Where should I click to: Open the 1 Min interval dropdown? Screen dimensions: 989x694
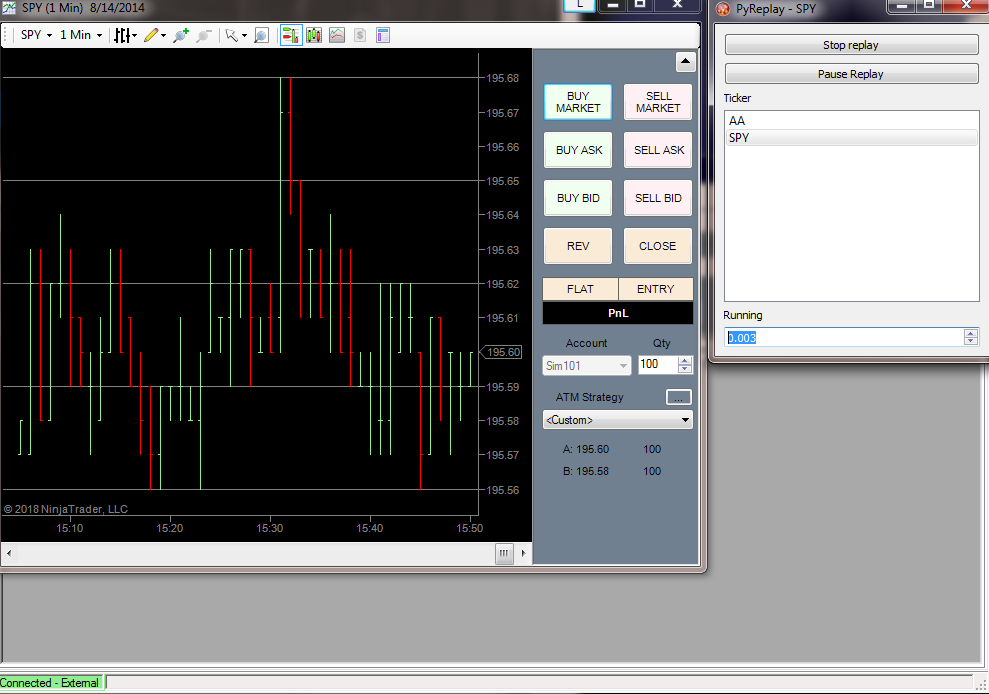point(80,35)
